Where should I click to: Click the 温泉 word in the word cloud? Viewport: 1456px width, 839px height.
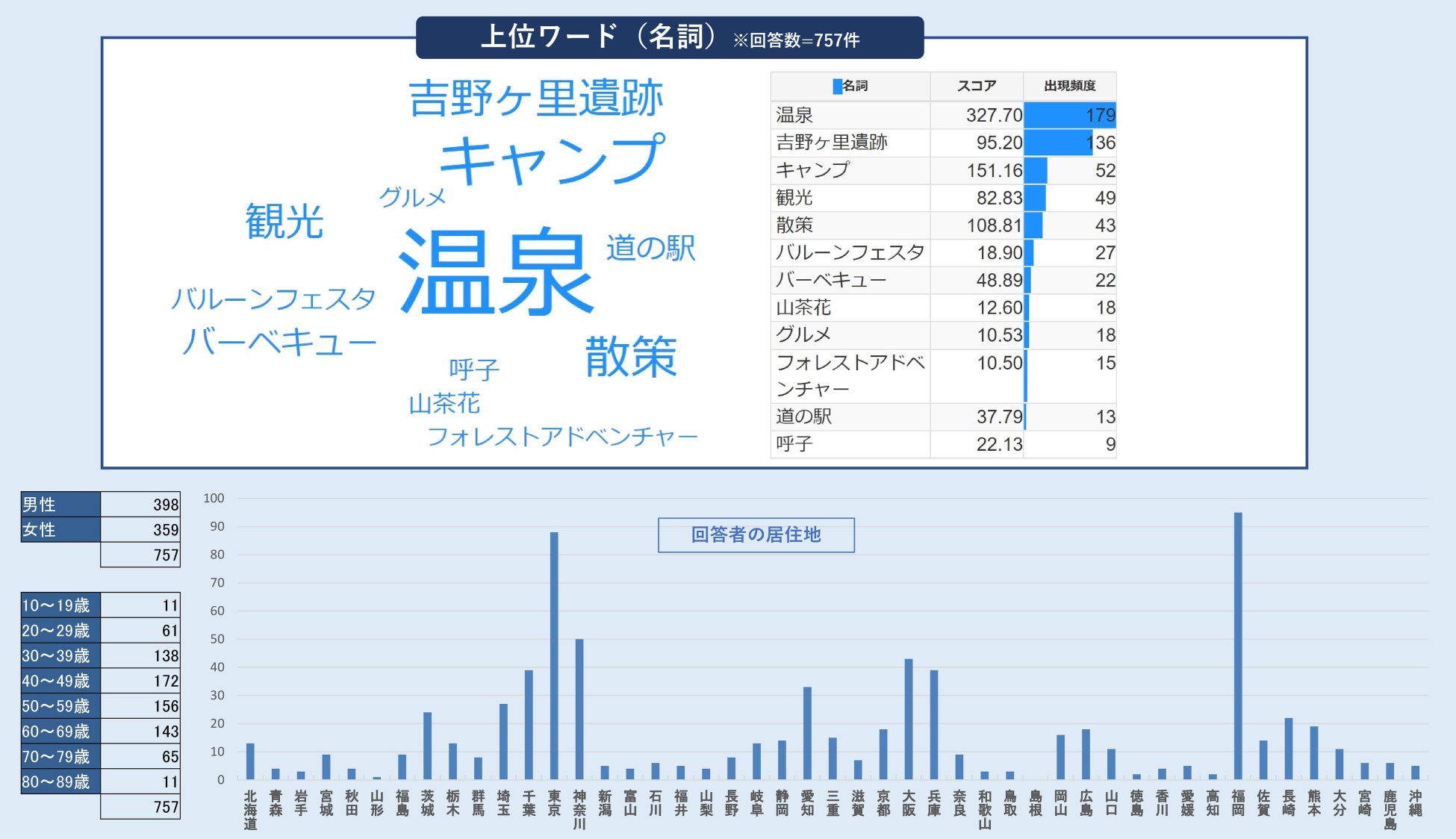497,272
